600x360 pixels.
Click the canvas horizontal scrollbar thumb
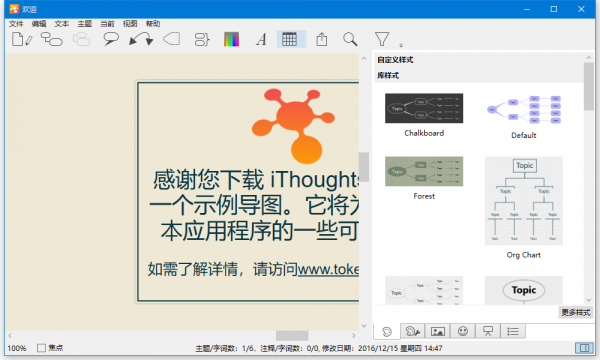coord(292,336)
